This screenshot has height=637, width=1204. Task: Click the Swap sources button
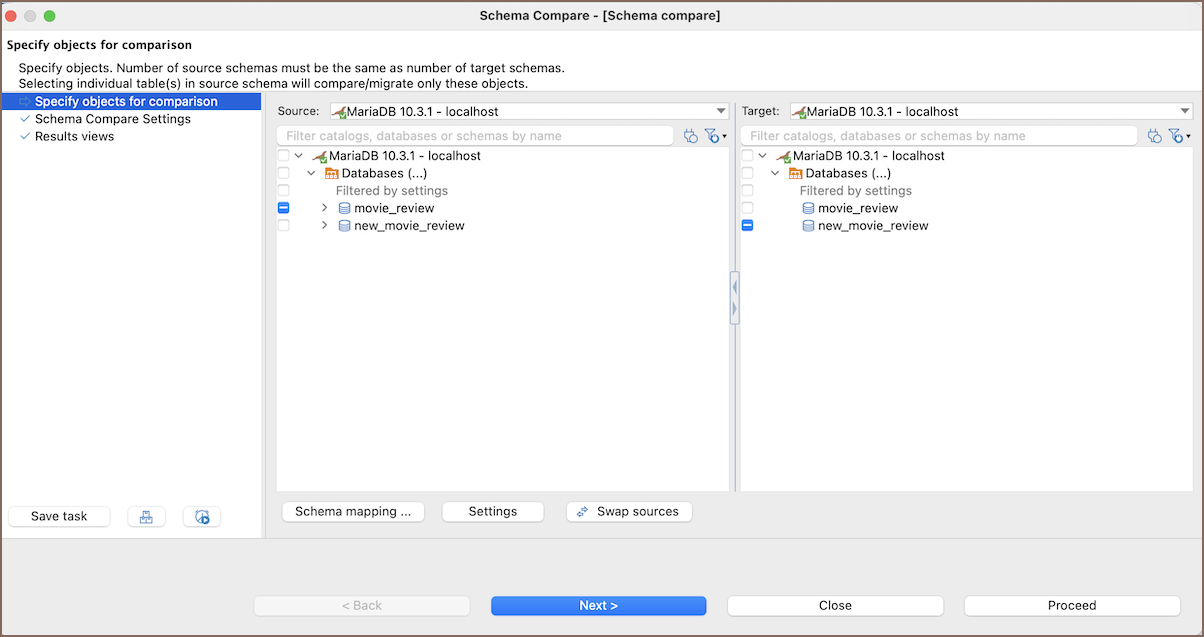point(628,512)
